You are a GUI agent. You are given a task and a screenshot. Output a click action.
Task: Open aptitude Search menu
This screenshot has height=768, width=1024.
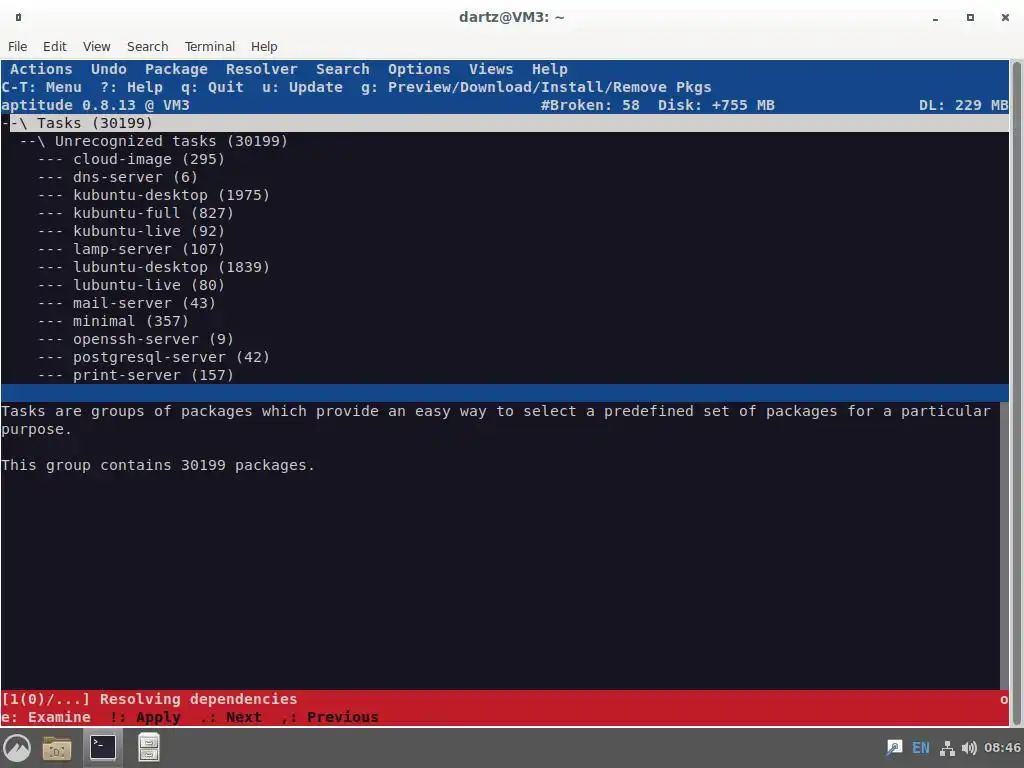pyautogui.click(x=343, y=69)
